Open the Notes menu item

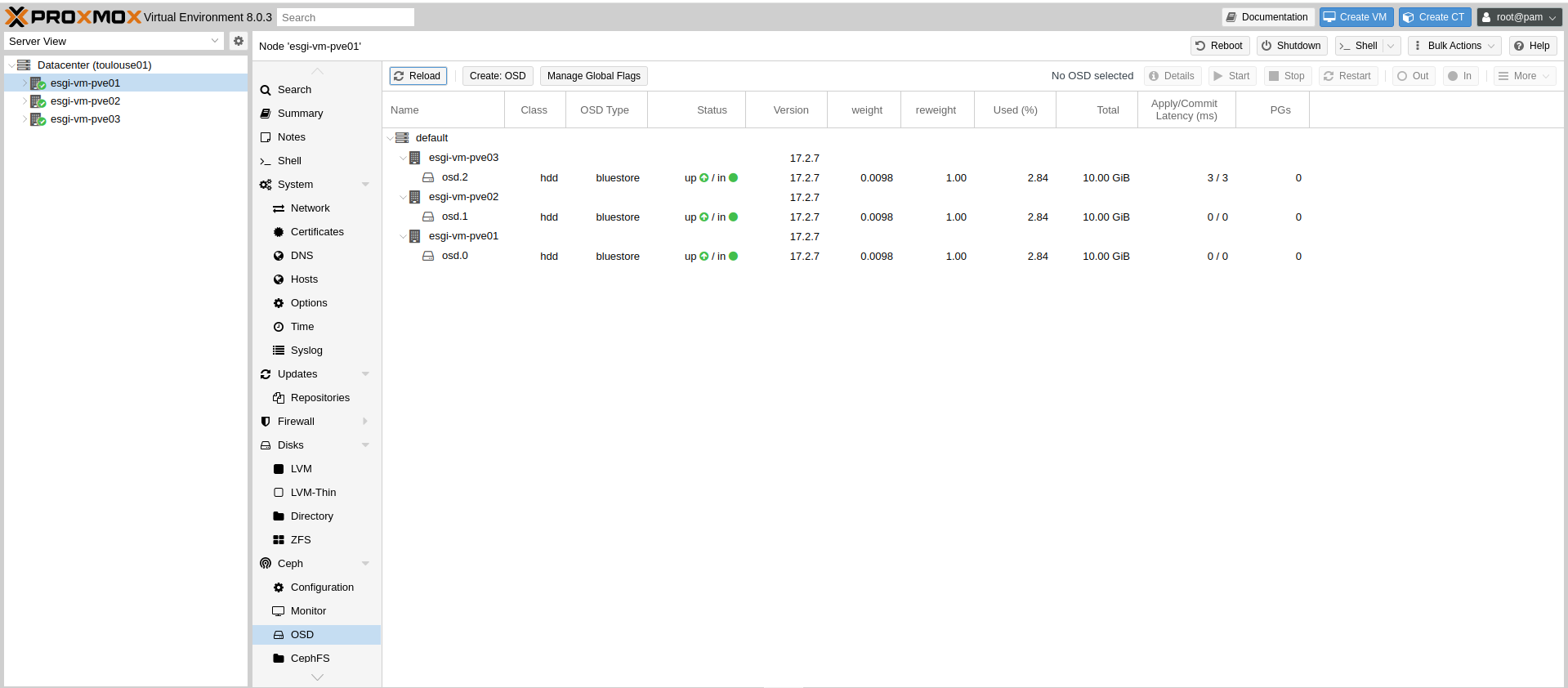316,137
